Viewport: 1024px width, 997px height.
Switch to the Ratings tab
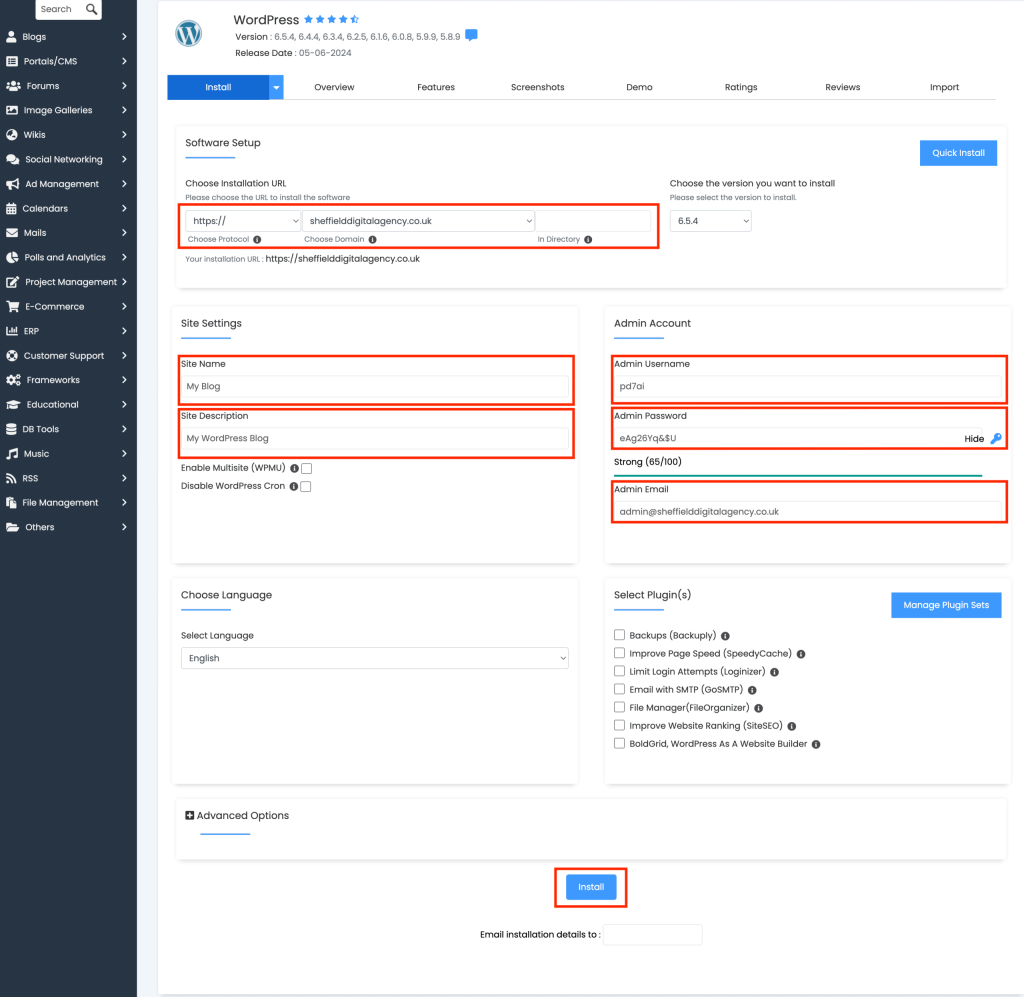[741, 87]
